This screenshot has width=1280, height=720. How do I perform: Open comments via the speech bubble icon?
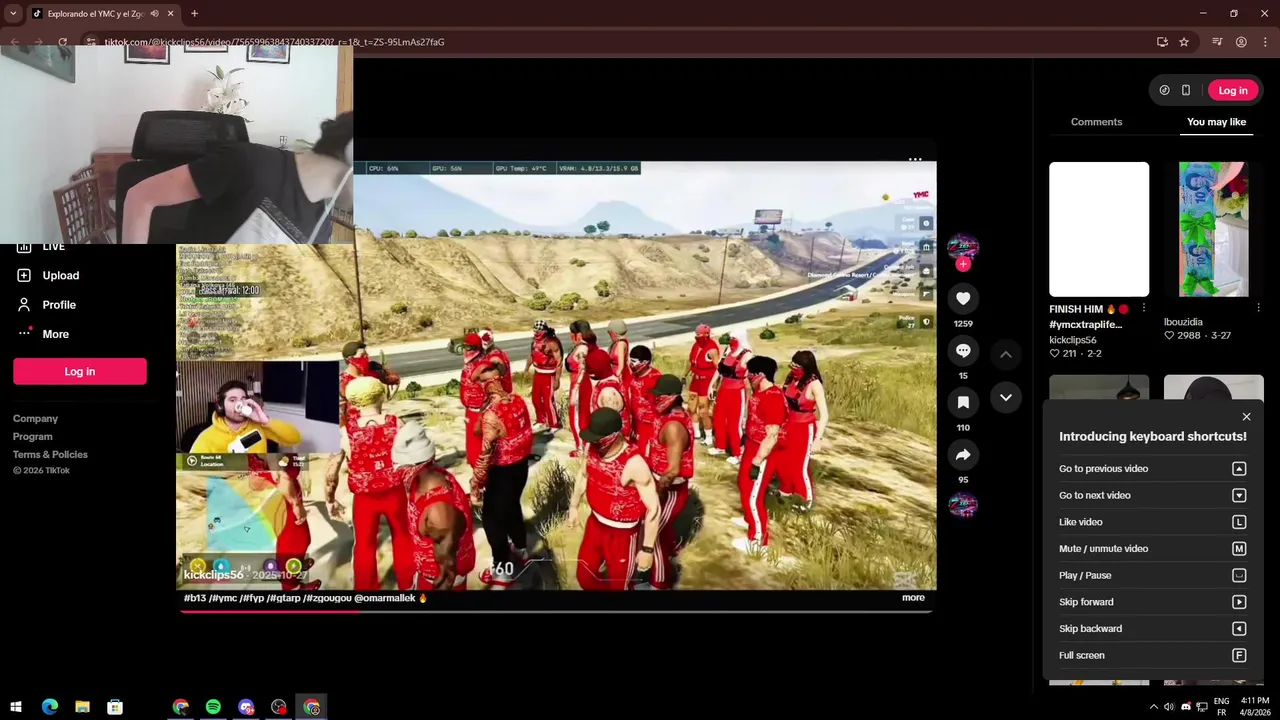[x=963, y=350]
